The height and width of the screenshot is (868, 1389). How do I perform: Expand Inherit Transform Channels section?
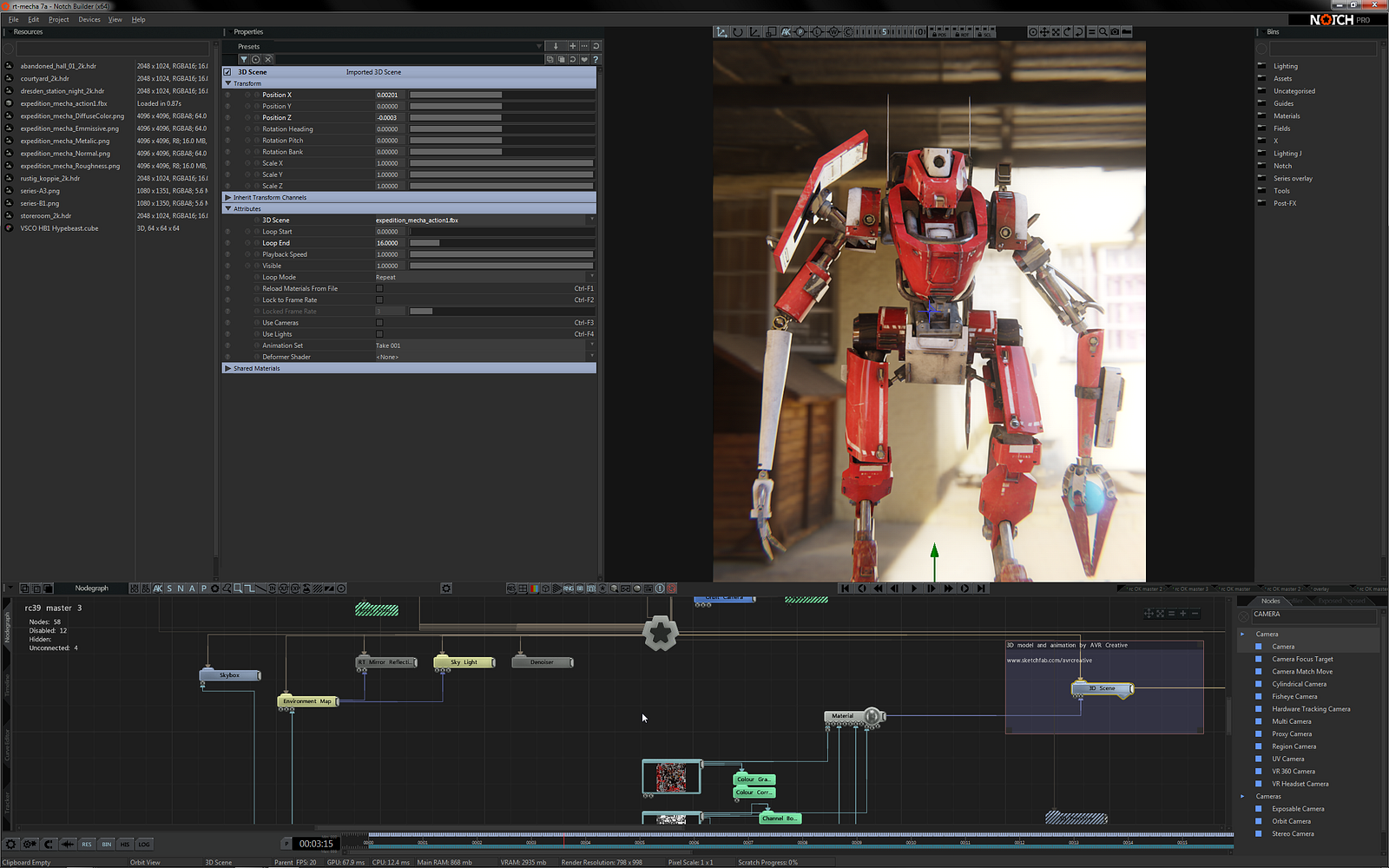(x=228, y=198)
